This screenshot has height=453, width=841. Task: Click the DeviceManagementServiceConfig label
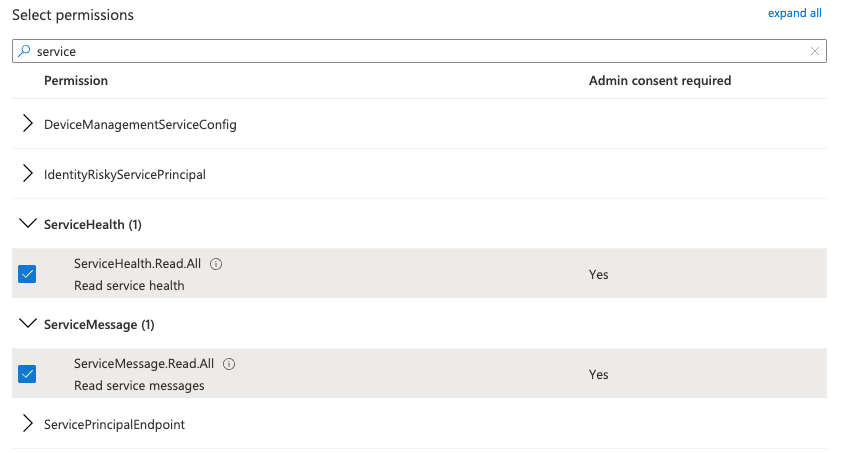coord(140,125)
